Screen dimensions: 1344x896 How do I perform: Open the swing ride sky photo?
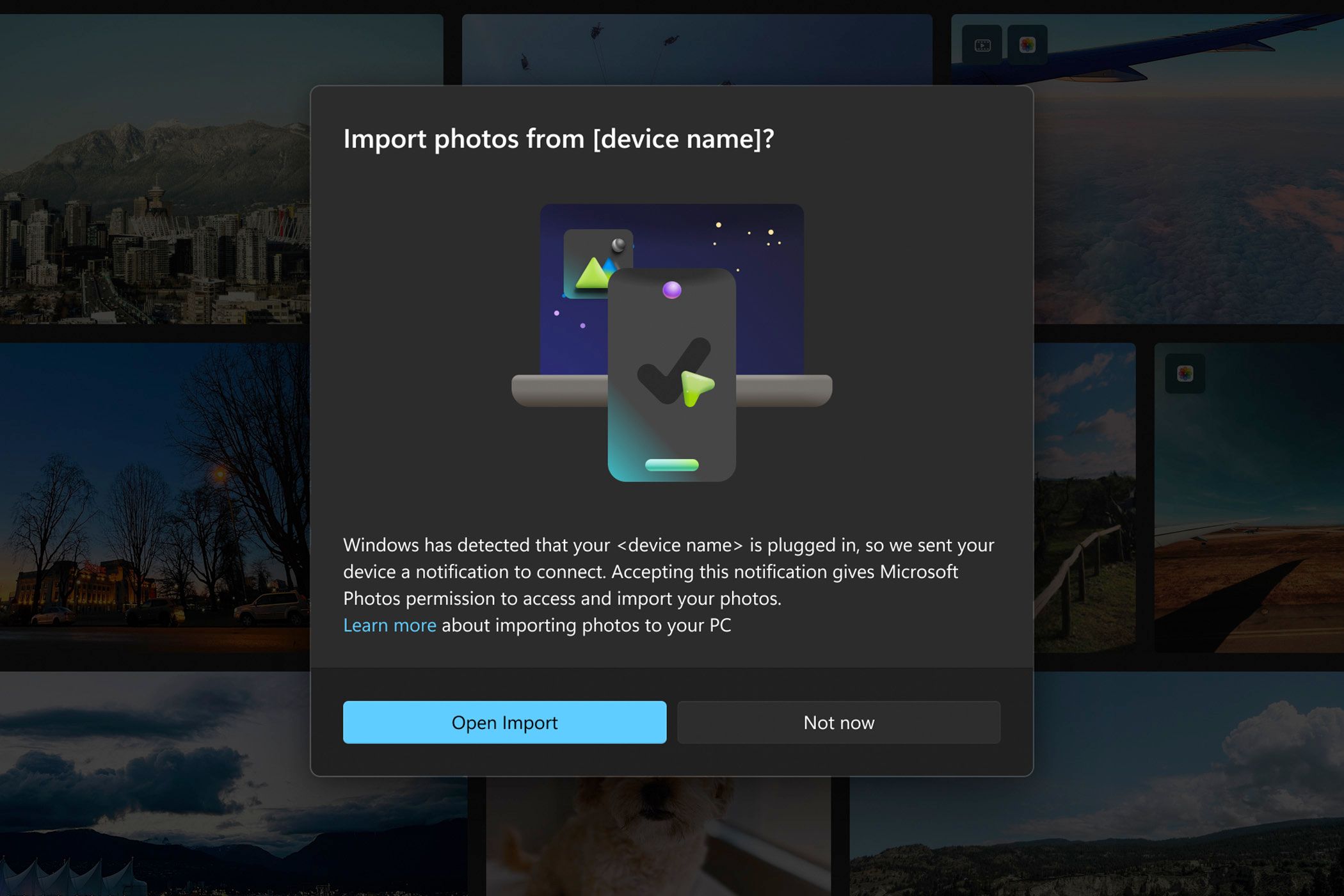[696, 48]
